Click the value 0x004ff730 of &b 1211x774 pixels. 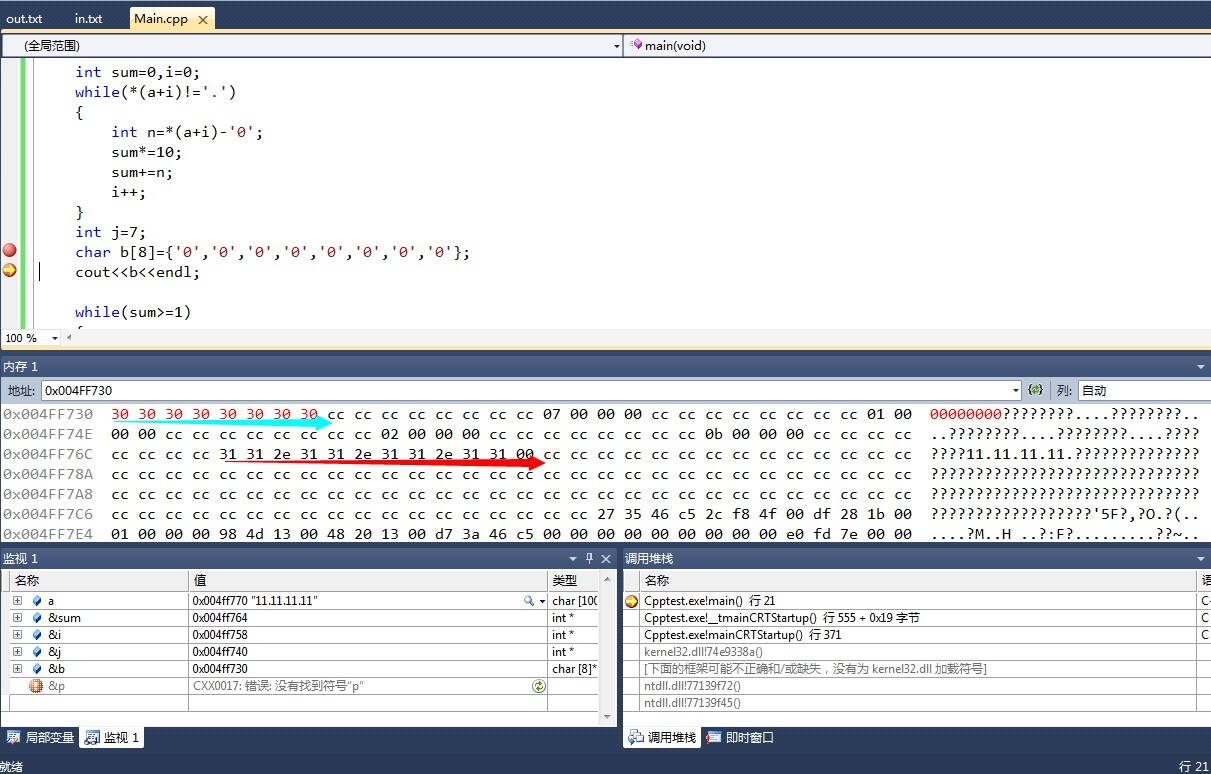pyautogui.click(x=220, y=669)
